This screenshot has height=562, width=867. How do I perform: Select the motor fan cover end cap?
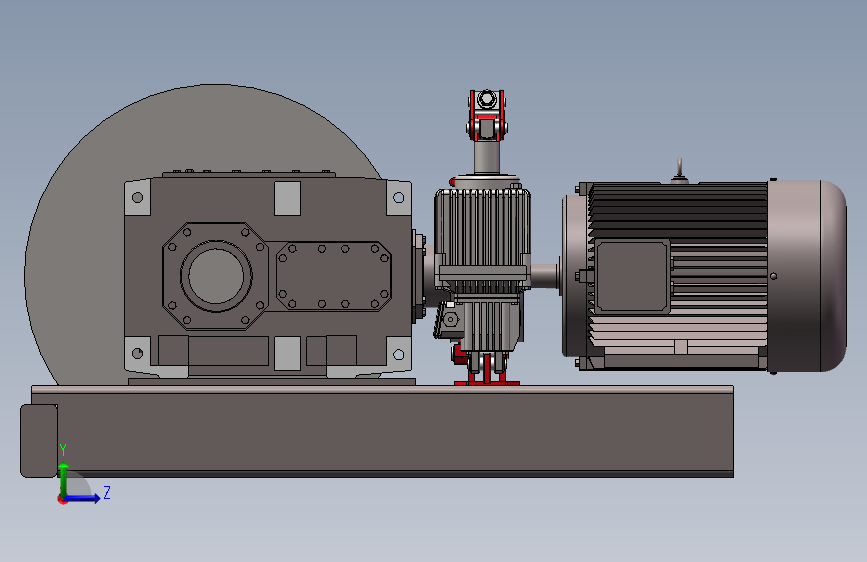pos(806,276)
